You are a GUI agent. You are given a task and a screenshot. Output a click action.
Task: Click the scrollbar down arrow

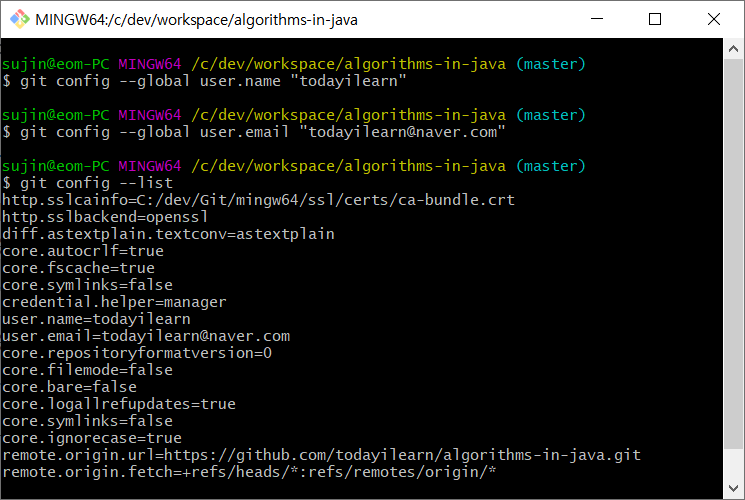pyautogui.click(x=733, y=489)
